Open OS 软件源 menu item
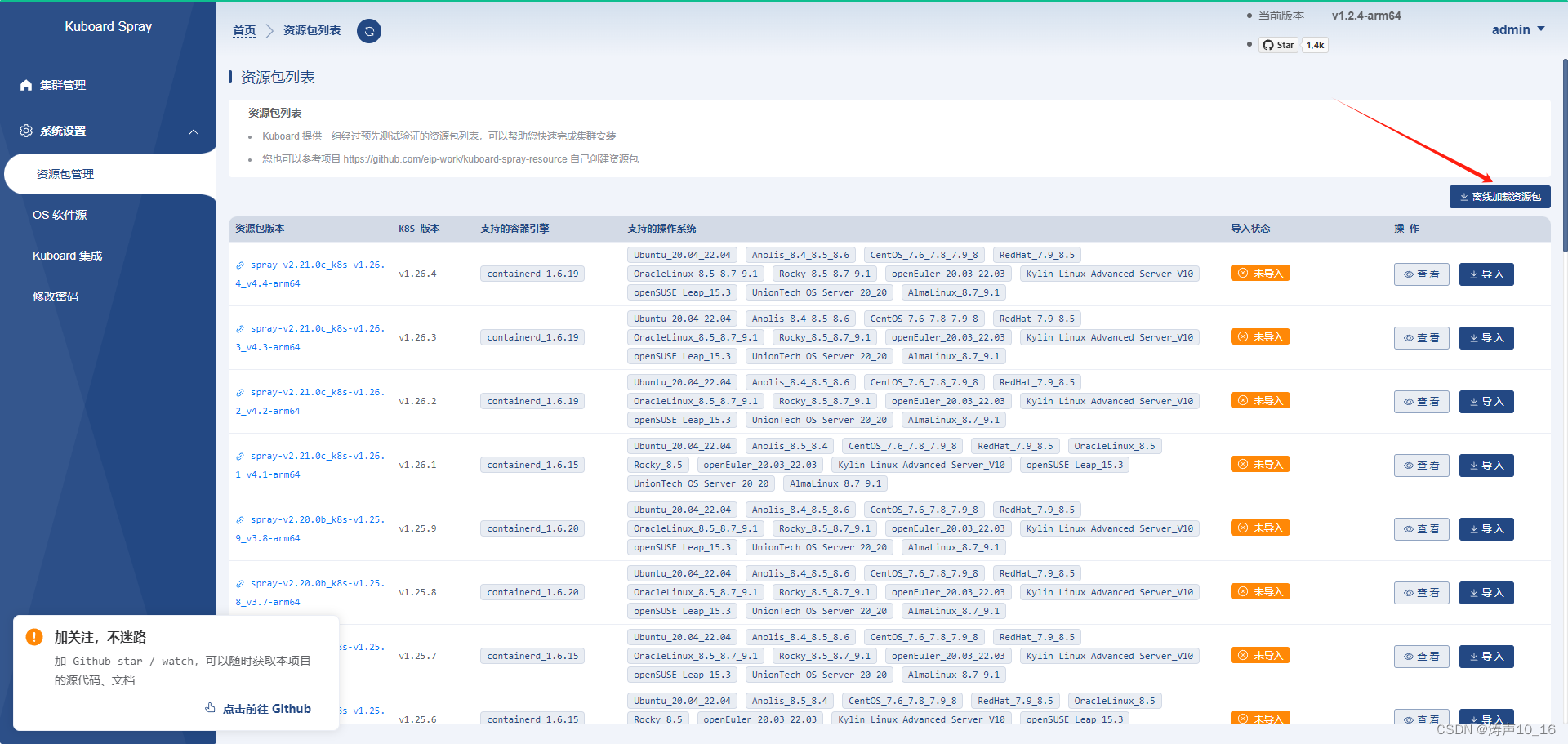This screenshot has height=744, width=1568. [x=60, y=215]
